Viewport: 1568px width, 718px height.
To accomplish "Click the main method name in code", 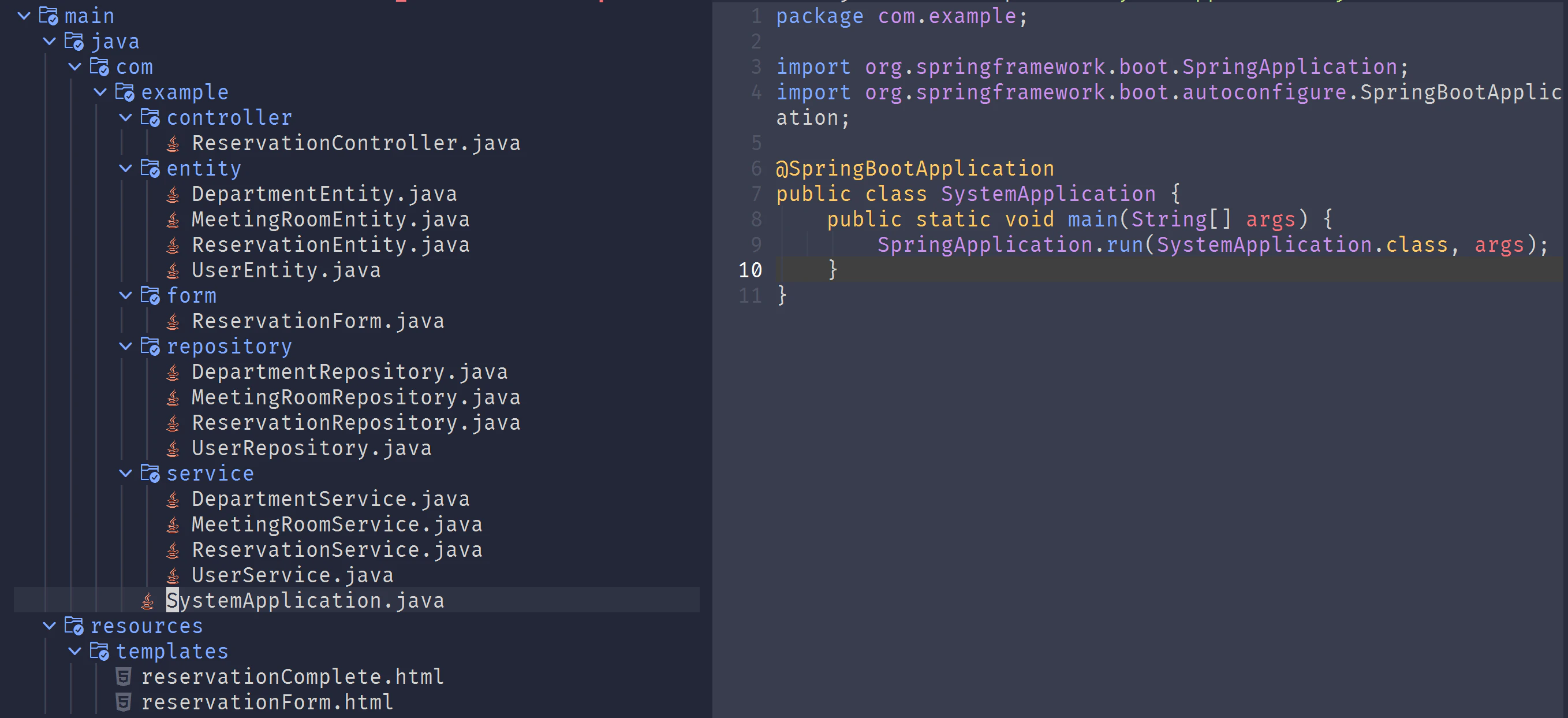I will (1093, 220).
